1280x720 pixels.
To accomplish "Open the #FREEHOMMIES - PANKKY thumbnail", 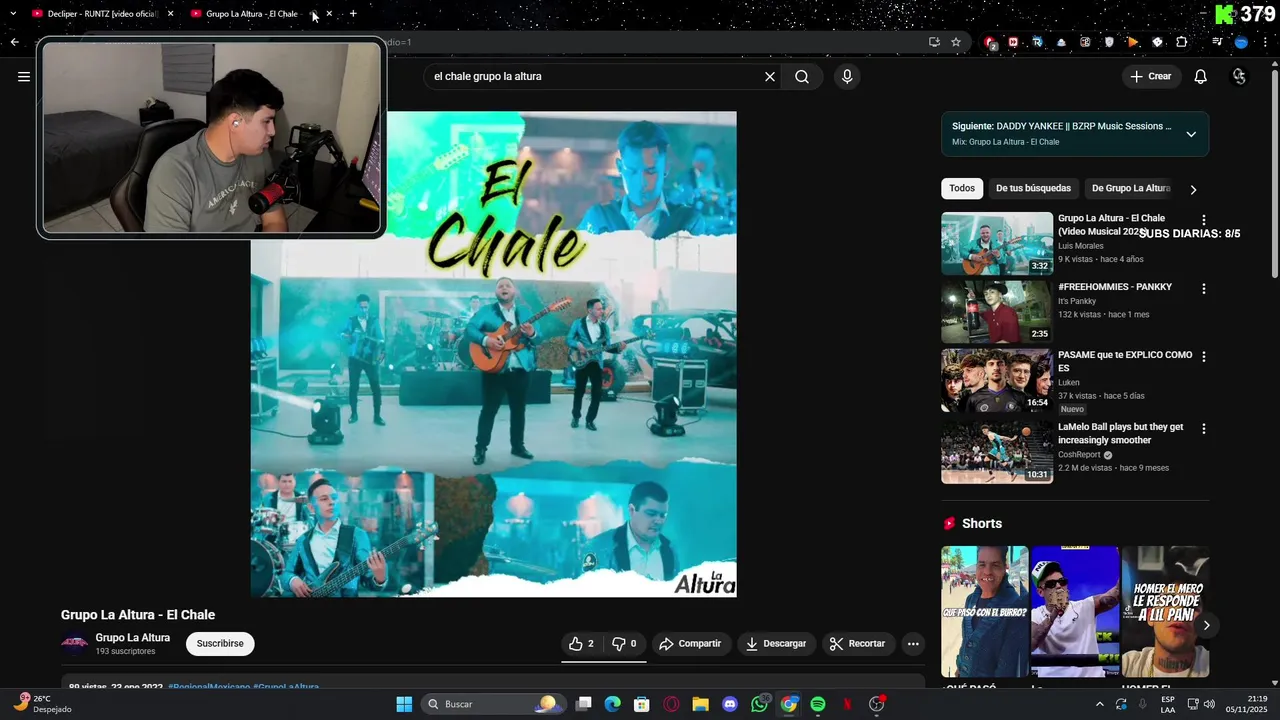I will point(997,312).
